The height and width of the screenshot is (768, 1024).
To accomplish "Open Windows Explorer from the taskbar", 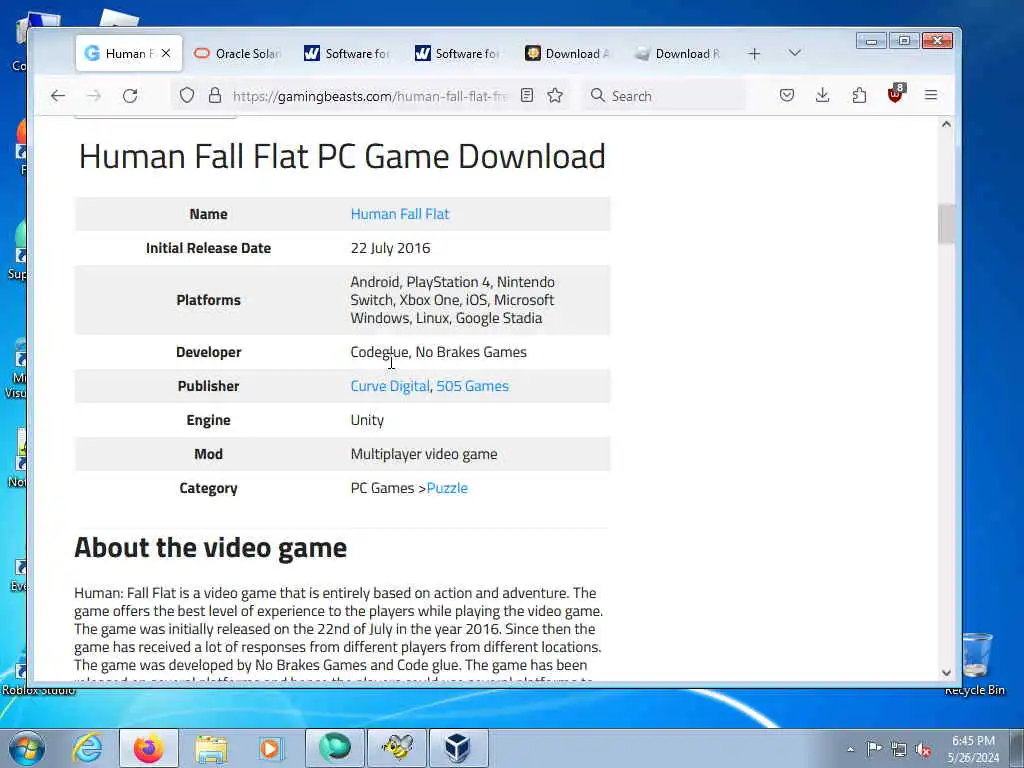I will (211, 748).
